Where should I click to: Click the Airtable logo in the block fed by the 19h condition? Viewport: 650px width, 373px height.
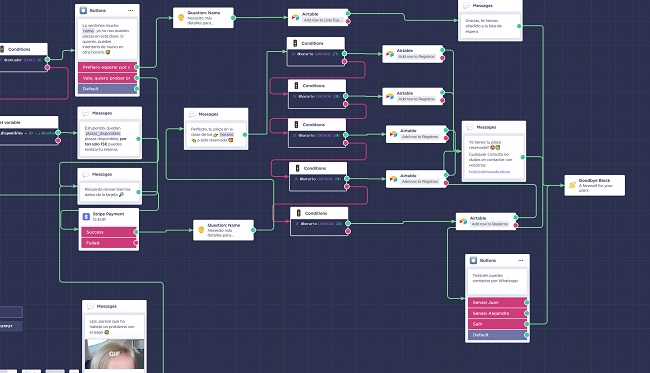point(393,134)
